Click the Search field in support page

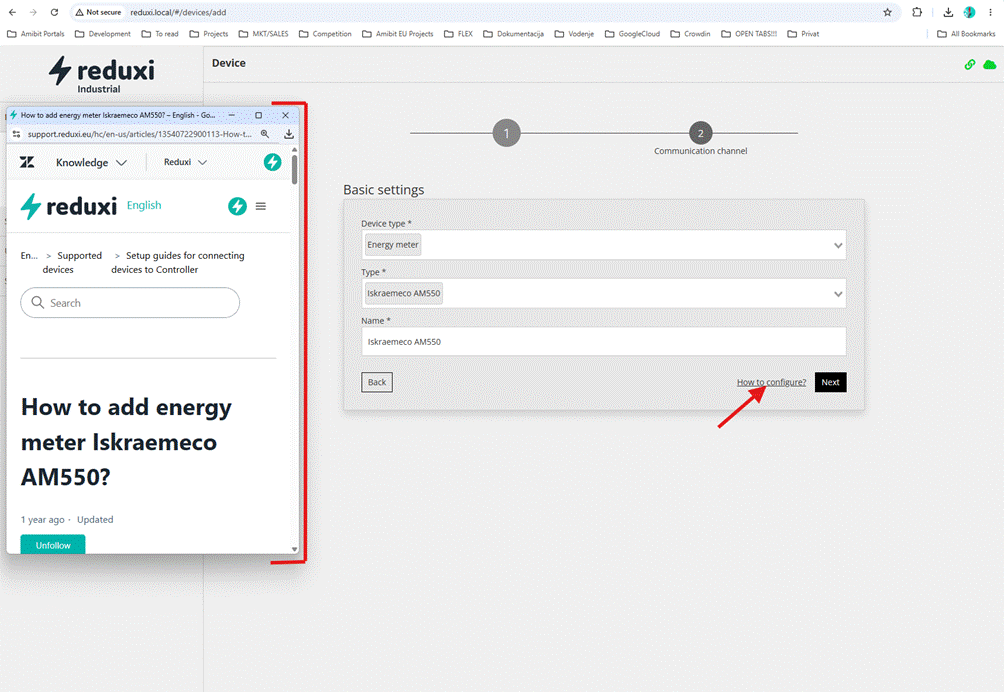point(130,302)
